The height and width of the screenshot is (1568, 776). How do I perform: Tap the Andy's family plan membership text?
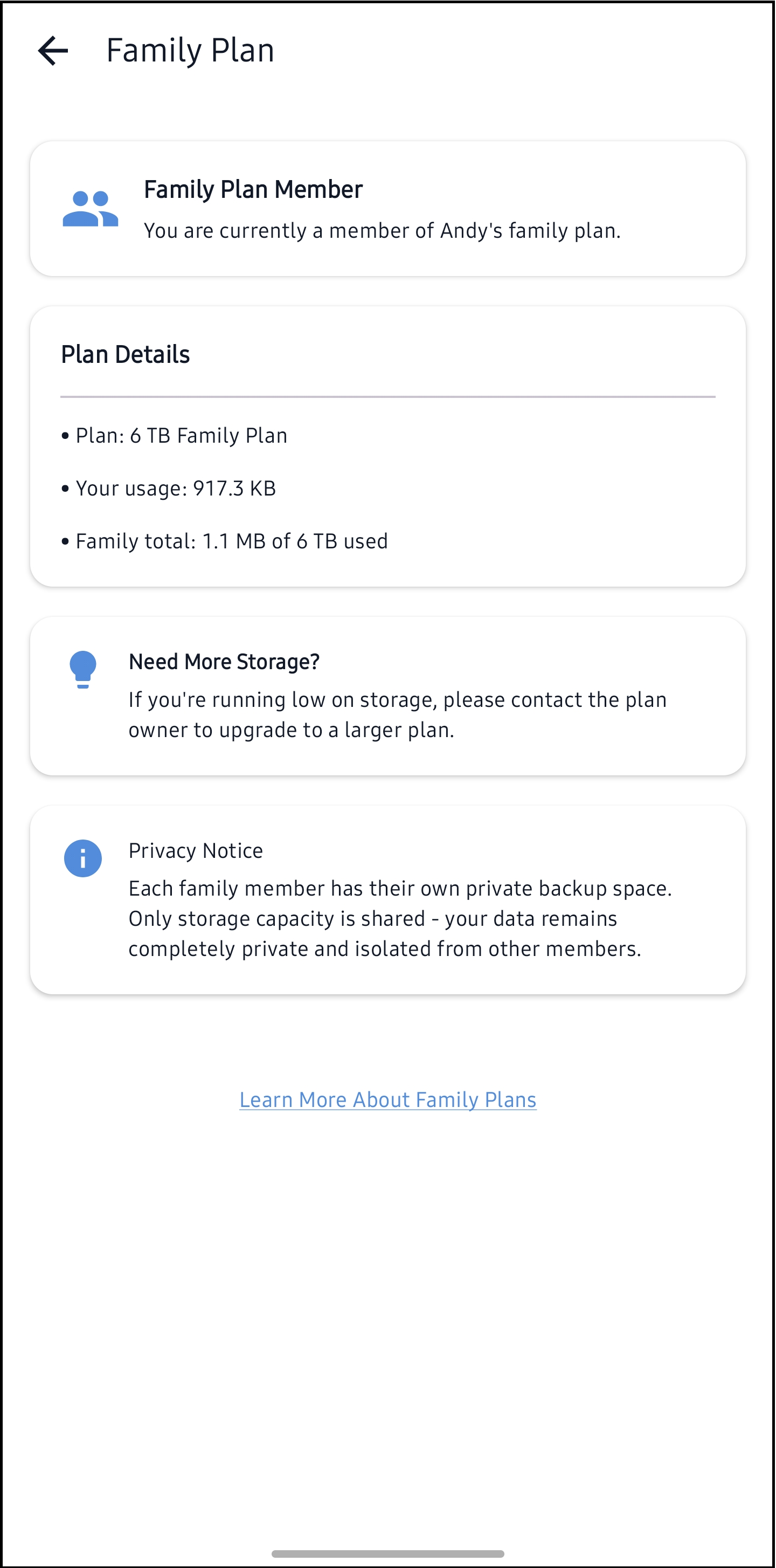coord(382,231)
